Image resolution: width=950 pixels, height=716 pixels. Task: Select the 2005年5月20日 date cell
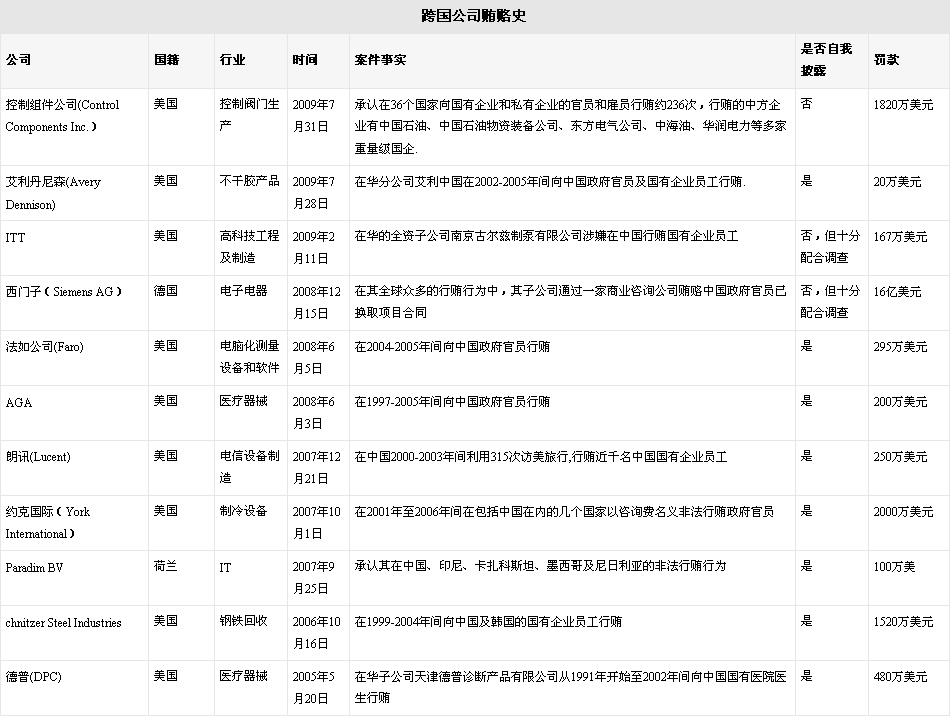308,686
